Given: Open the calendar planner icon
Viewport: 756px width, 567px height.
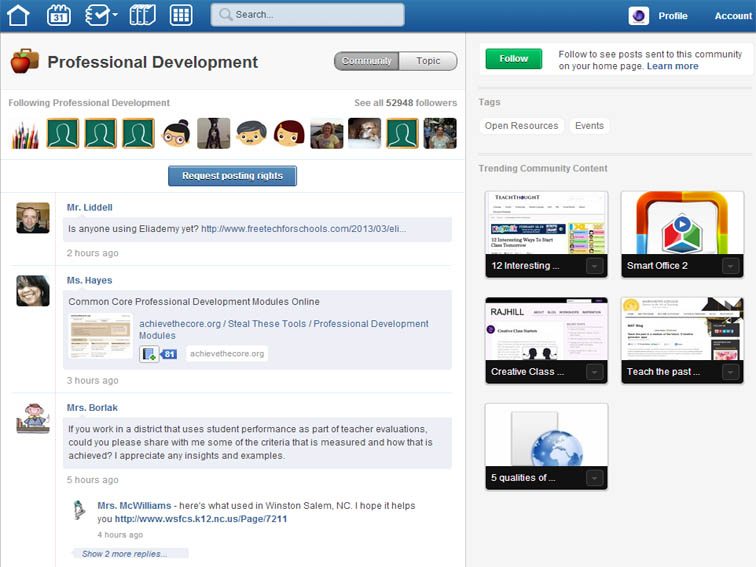Looking at the screenshot, I should tap(59, 15).
